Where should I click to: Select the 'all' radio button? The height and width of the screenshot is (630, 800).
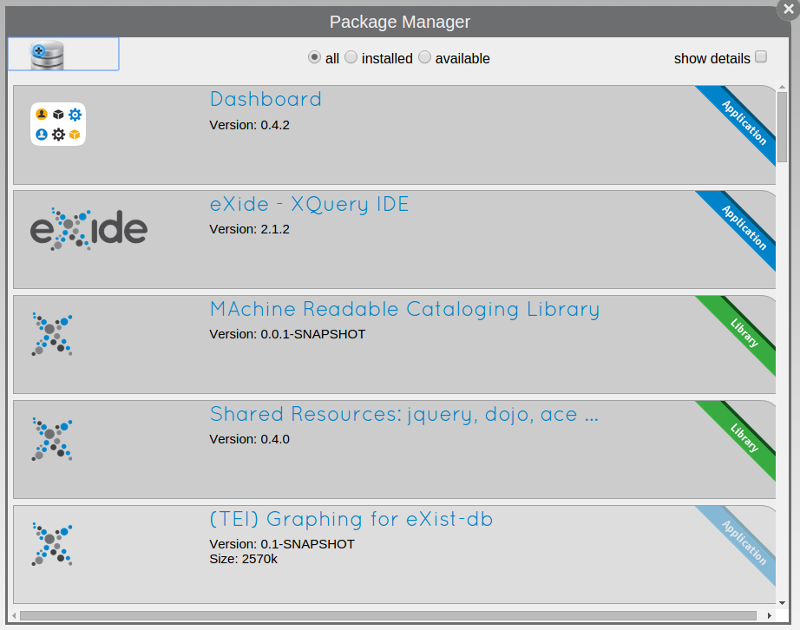coord(314,57)
